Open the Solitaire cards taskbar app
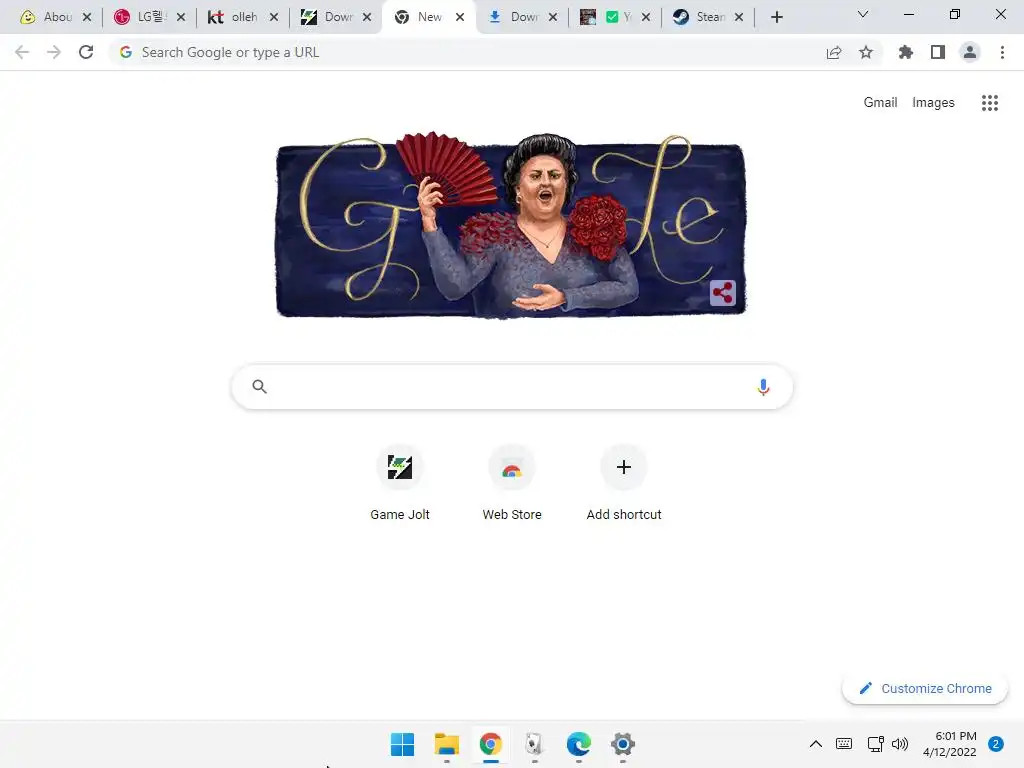Screen dimensions: 1024x768 534,744
